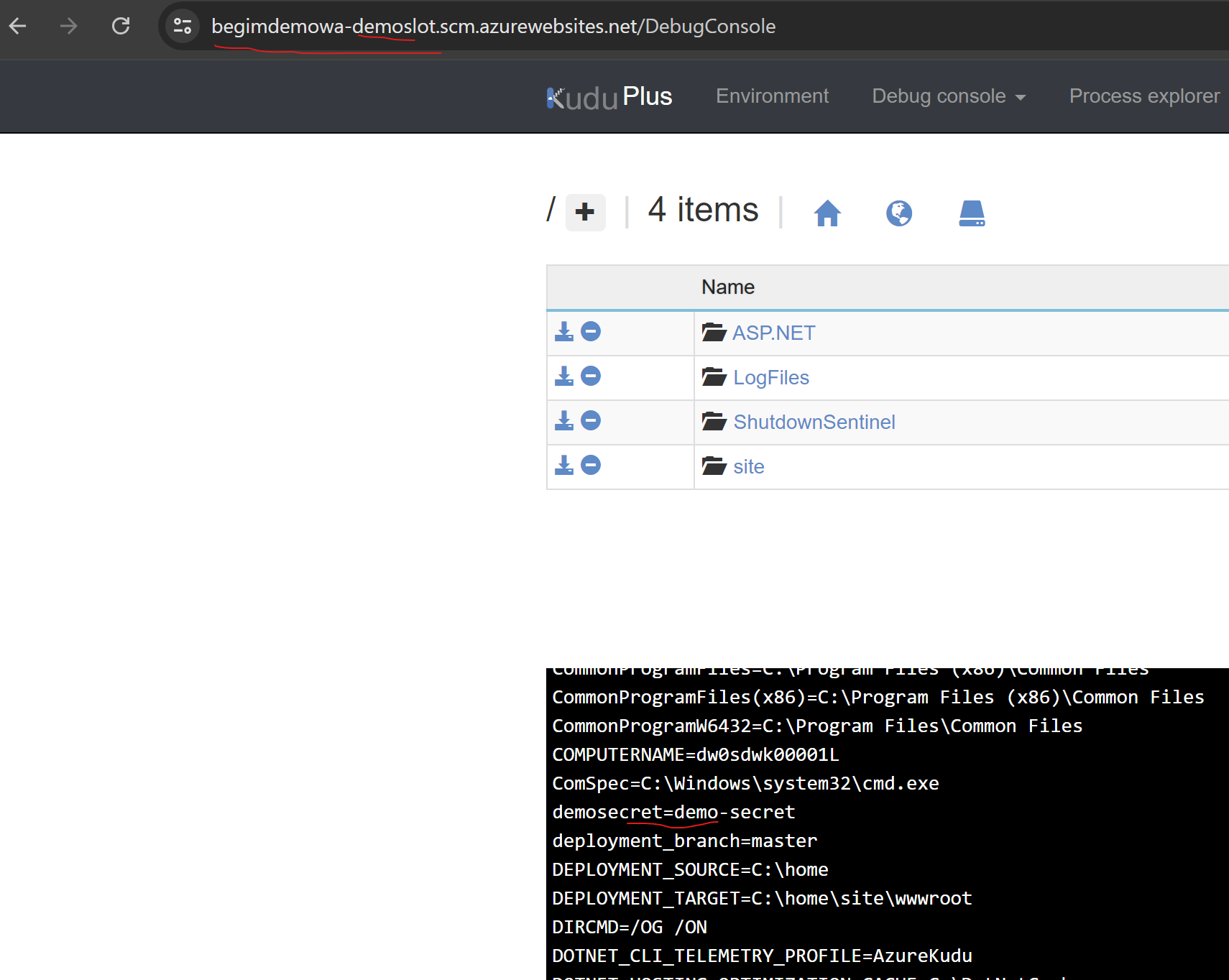Screen dimensions: 1229x980
Task: Click the CommonProgramFiles(x86) console line
Action: pyautogui.click(x=878, y=697)
